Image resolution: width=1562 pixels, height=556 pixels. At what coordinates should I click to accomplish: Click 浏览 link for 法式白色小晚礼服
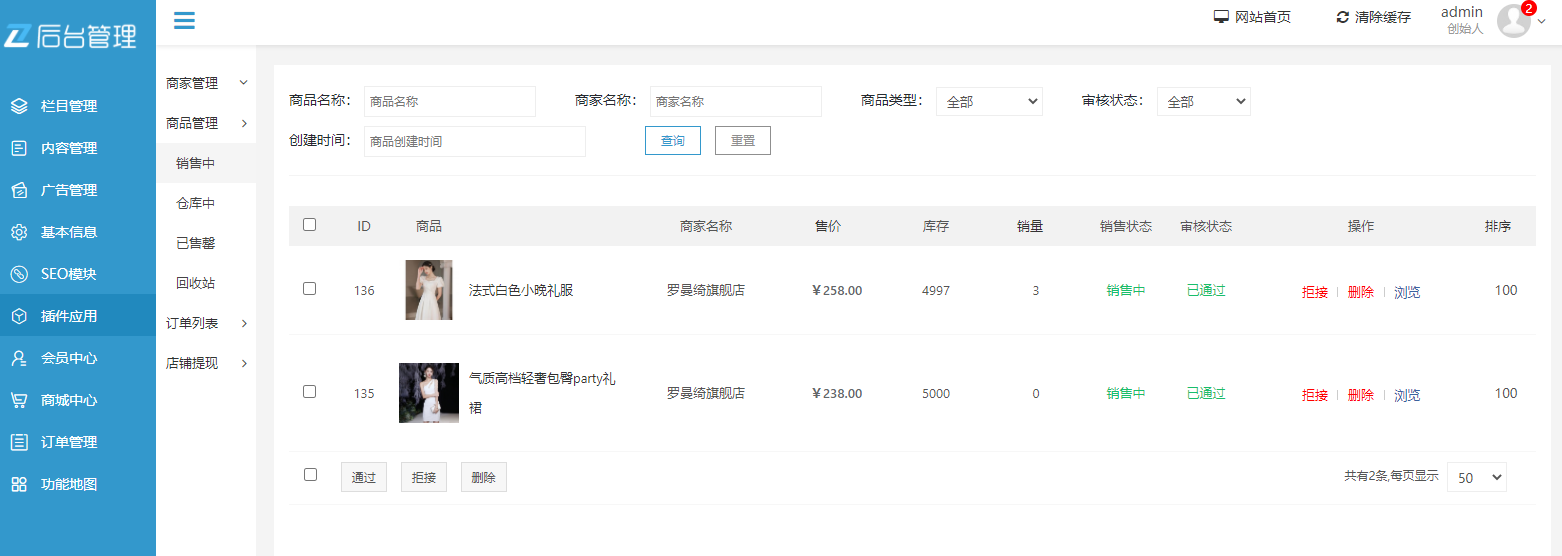coord(1407,292)
